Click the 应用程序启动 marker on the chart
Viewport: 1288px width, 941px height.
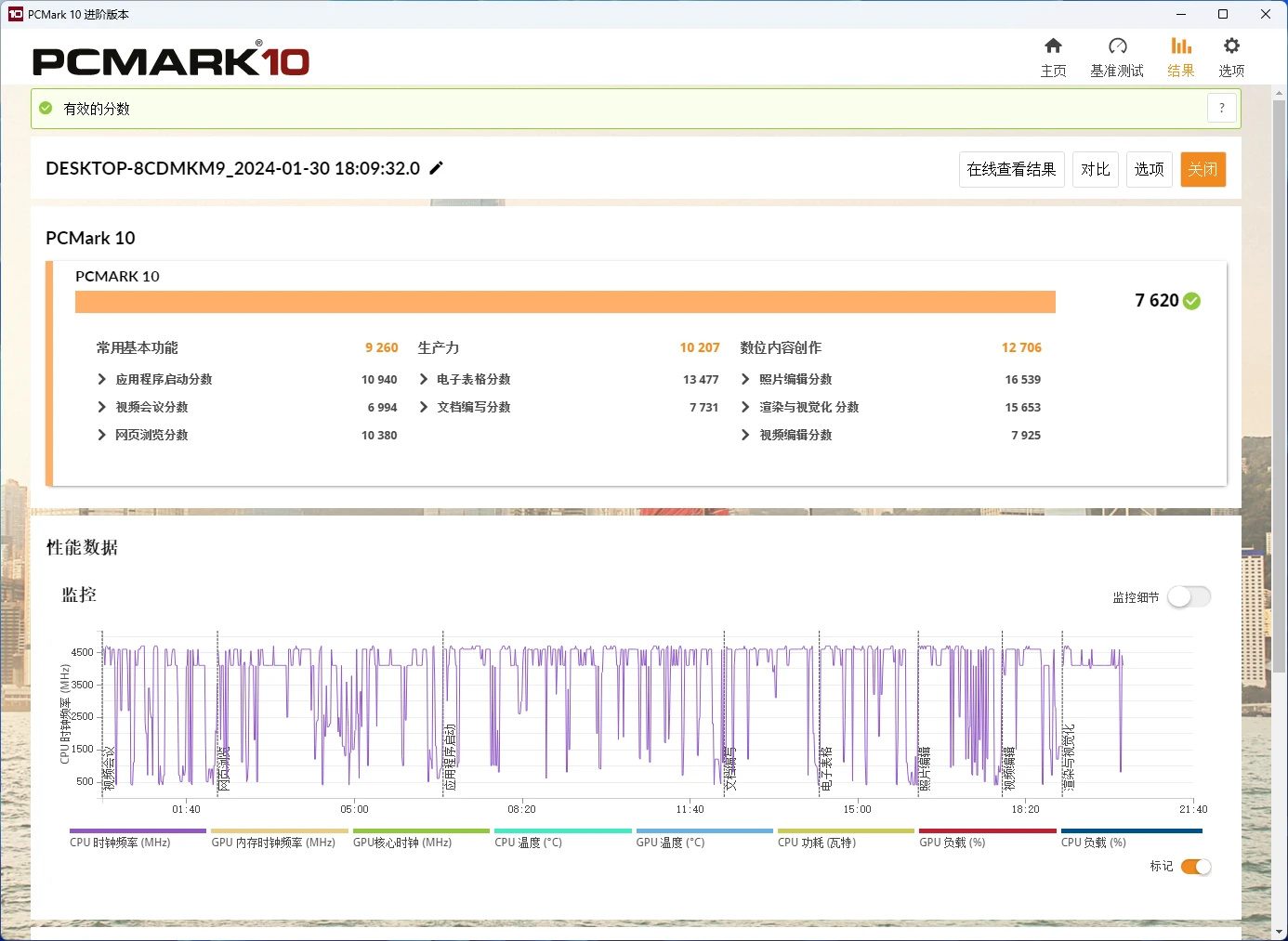450,757
